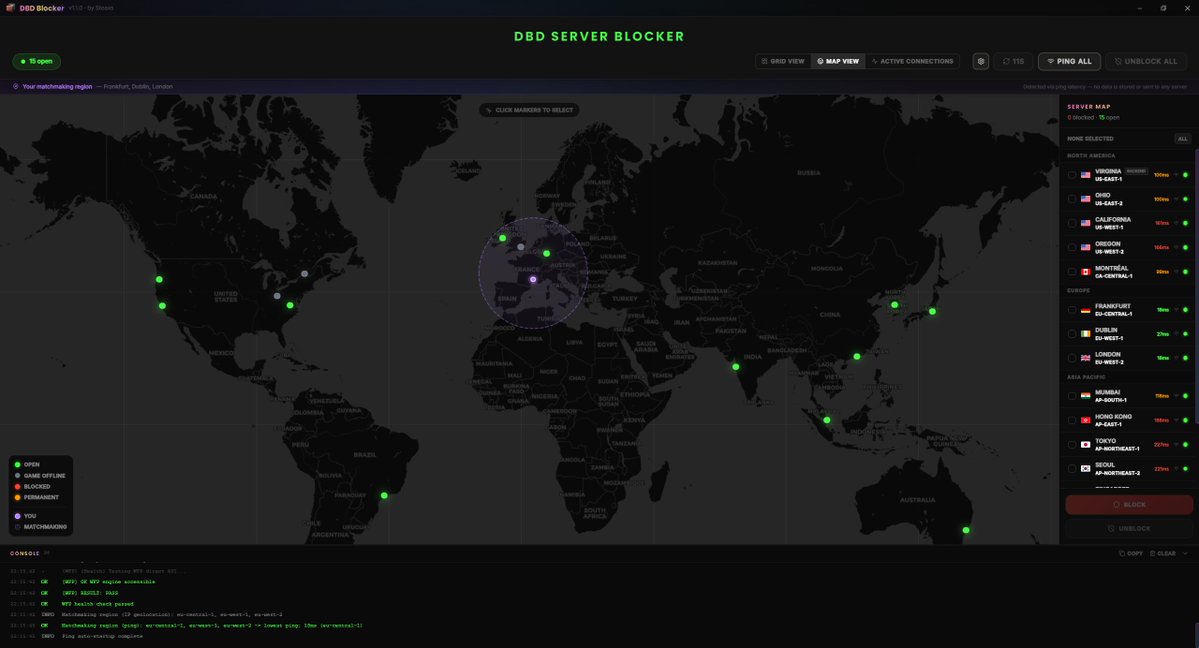The height and width of the screenshot is (648, 1199).
Task: Select the Singapore server marker on the map
Action: click(x=827, y=420)
